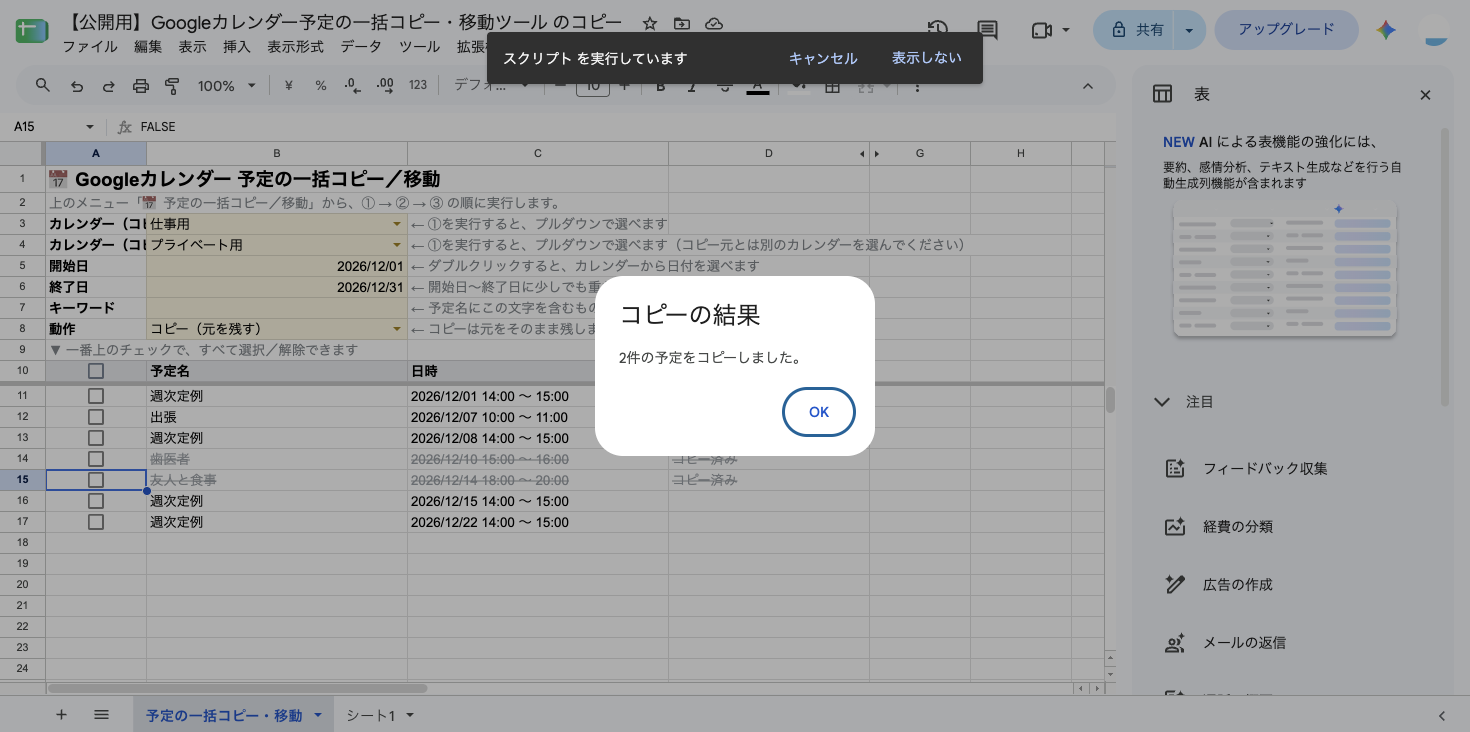The image size is (1470, 732).
Task: Add a new sheet plus button
Action: tap(61, 715)
